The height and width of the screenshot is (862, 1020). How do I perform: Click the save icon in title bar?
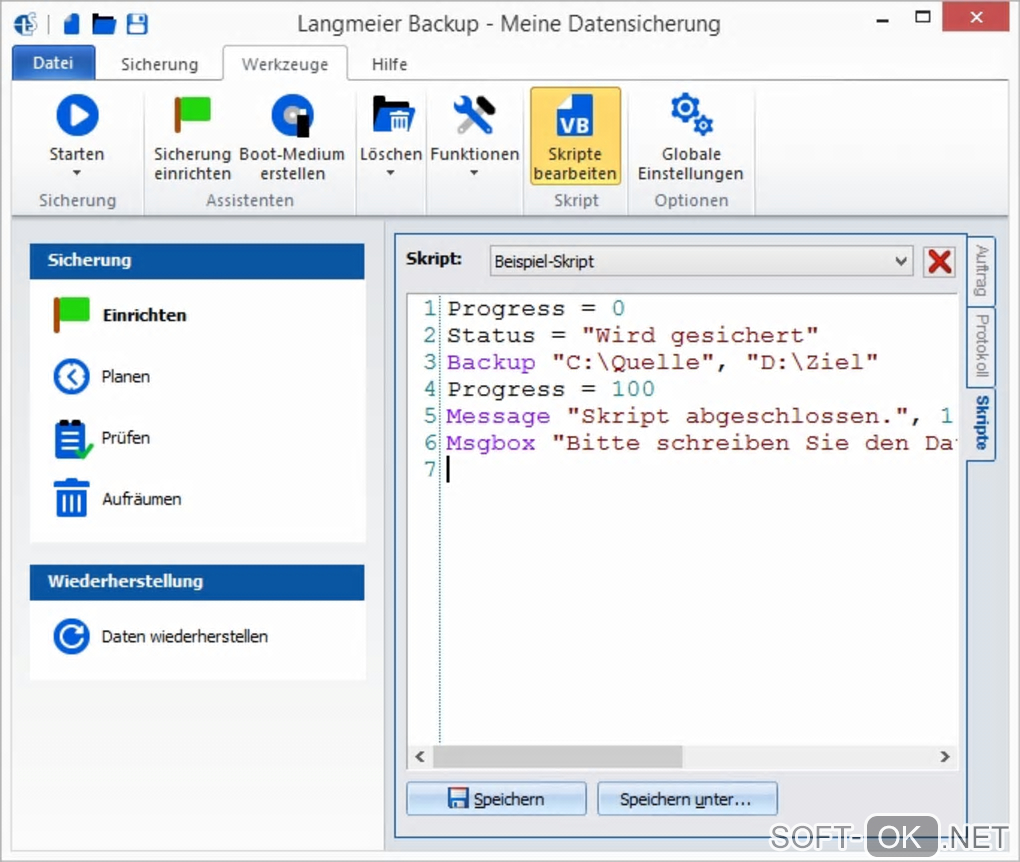137,24
